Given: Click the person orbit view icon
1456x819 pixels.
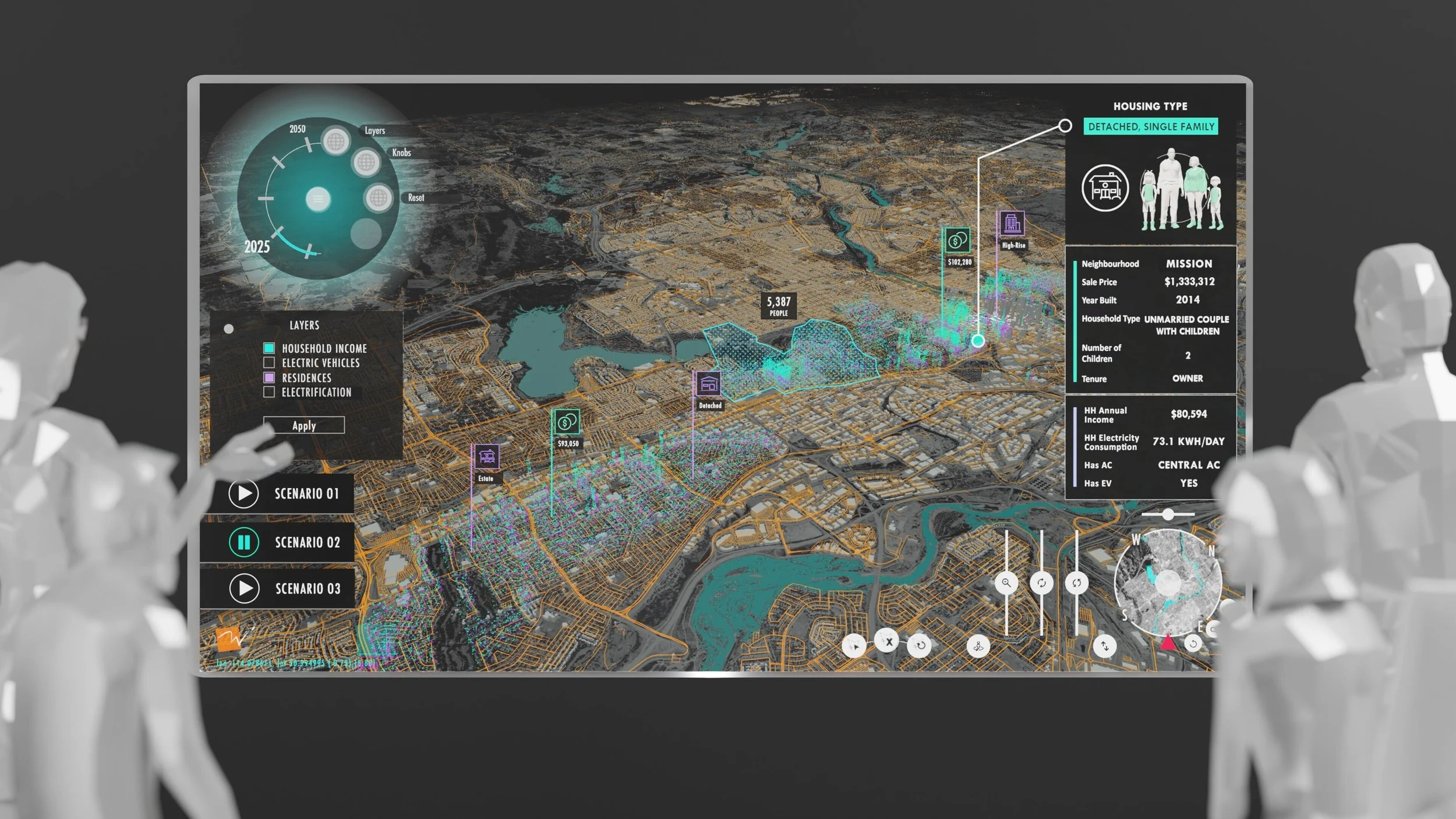Looking at the screenshot, I should pyautogui.click(x=978, y=647).
